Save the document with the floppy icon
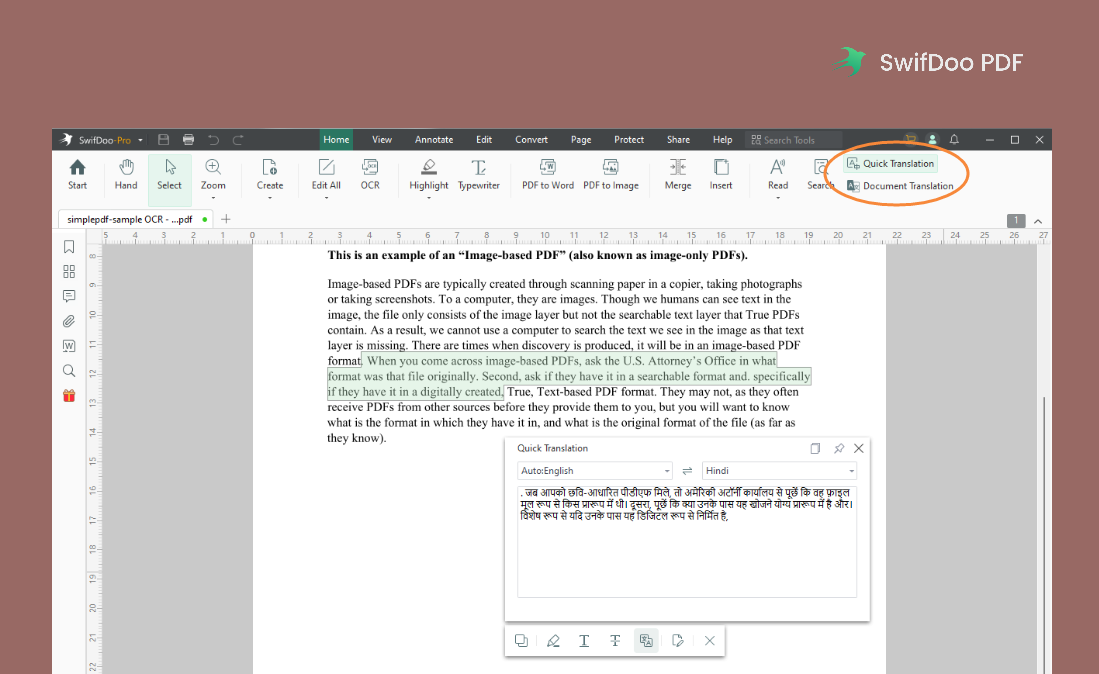Image resolution: width=1099 pixels, height=674 pixels. 163,139
